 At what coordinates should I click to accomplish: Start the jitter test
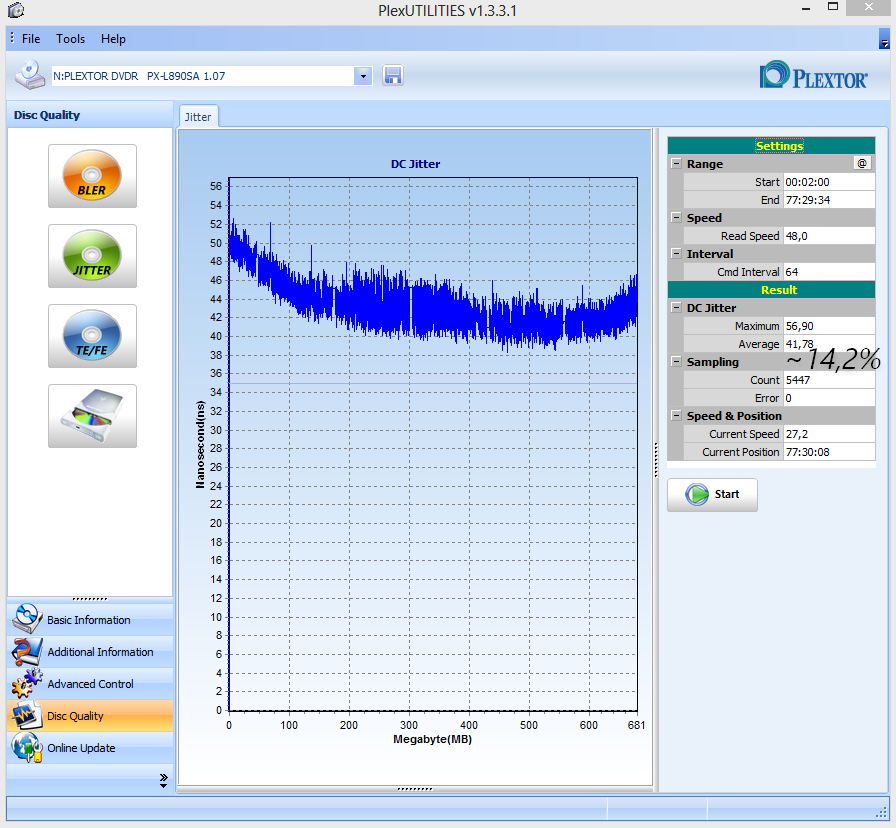tap(712, 494)
